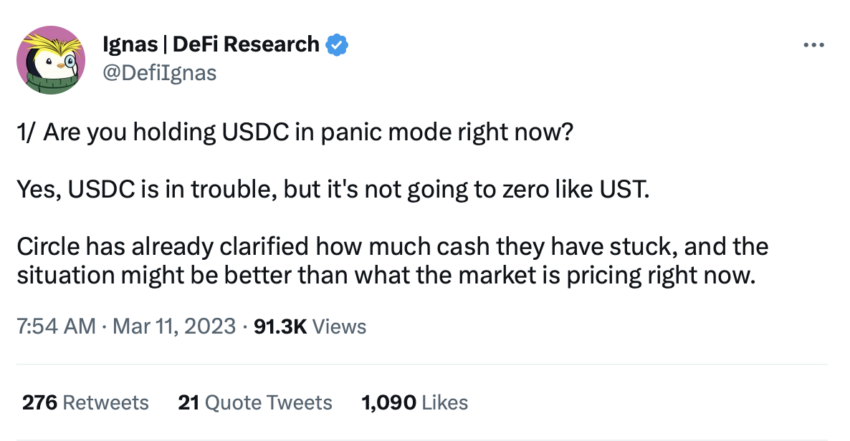Open the Ignas | DeFi Research display name
Screen dimensions: 850x441
(211, 44)
